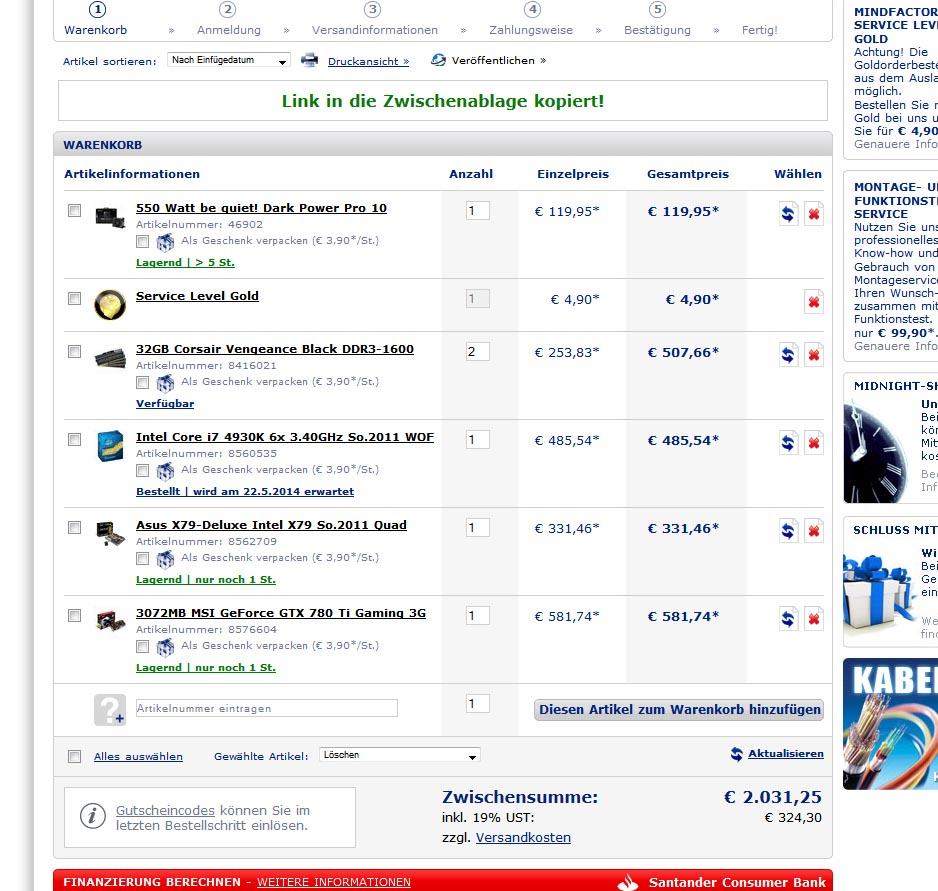Click the info icon beside Gutscheincodes
Image resolution: width=938 pixels, height=891 pixels.
pos(93,817)
